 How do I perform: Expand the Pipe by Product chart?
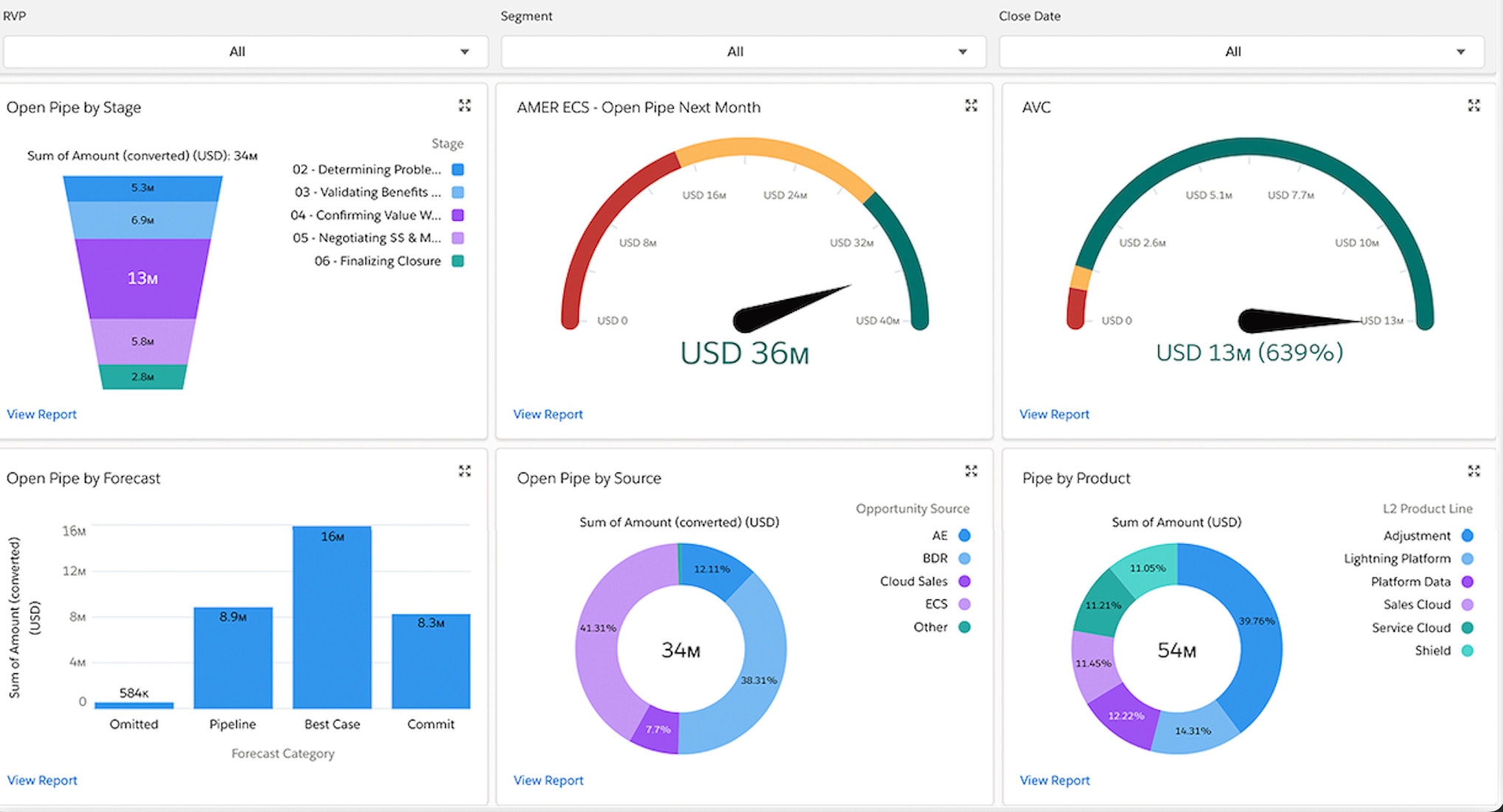tap(1473, 471)
